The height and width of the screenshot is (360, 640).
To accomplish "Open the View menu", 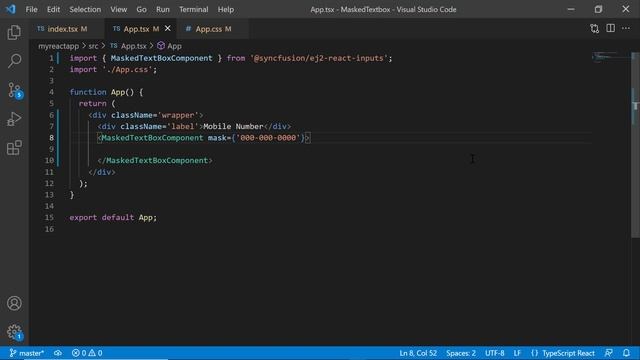I will pyautogui.click(x=118, y=9).
